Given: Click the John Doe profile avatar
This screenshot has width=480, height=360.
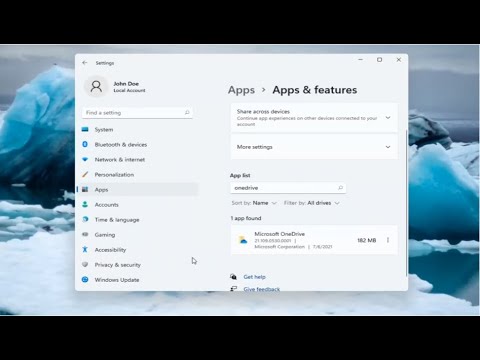Looking at the screenshot, I should click(96, 87).
